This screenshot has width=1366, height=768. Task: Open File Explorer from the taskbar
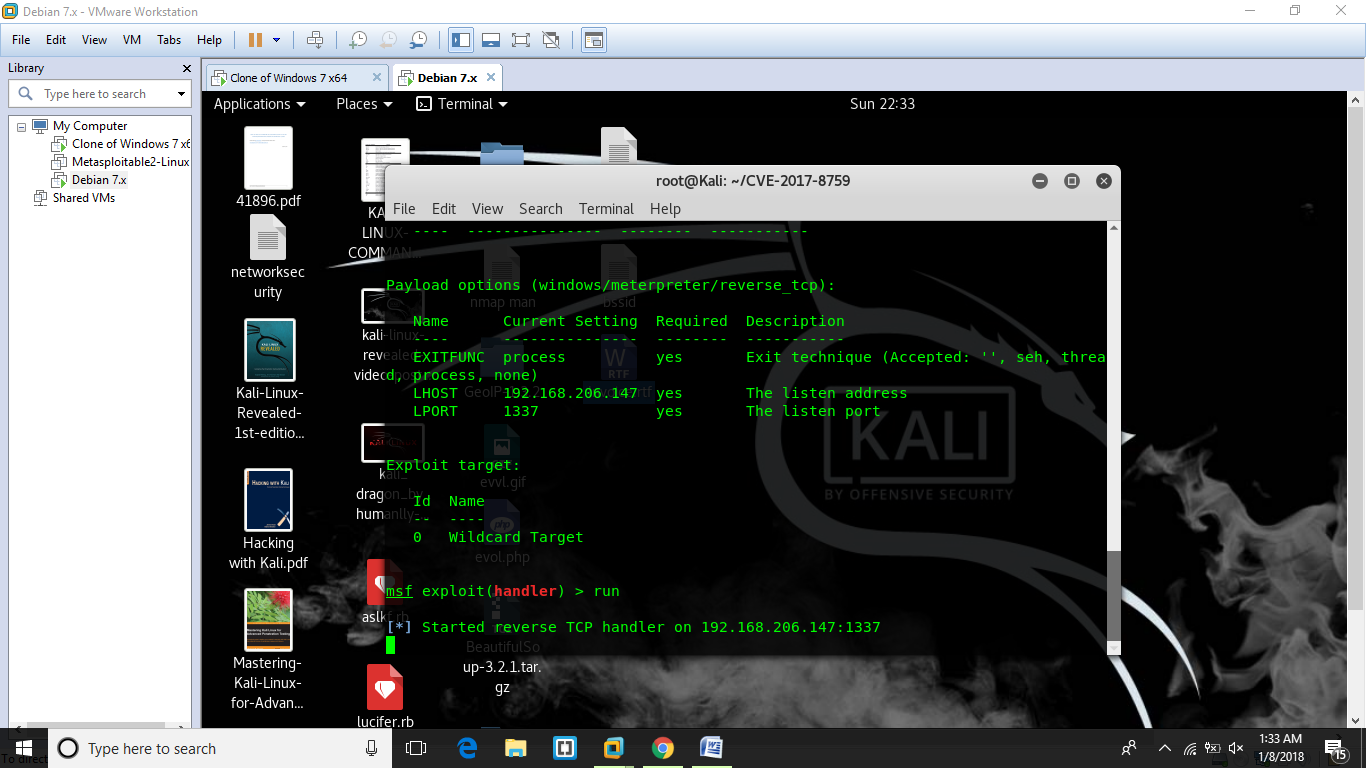tap(516, 748)
